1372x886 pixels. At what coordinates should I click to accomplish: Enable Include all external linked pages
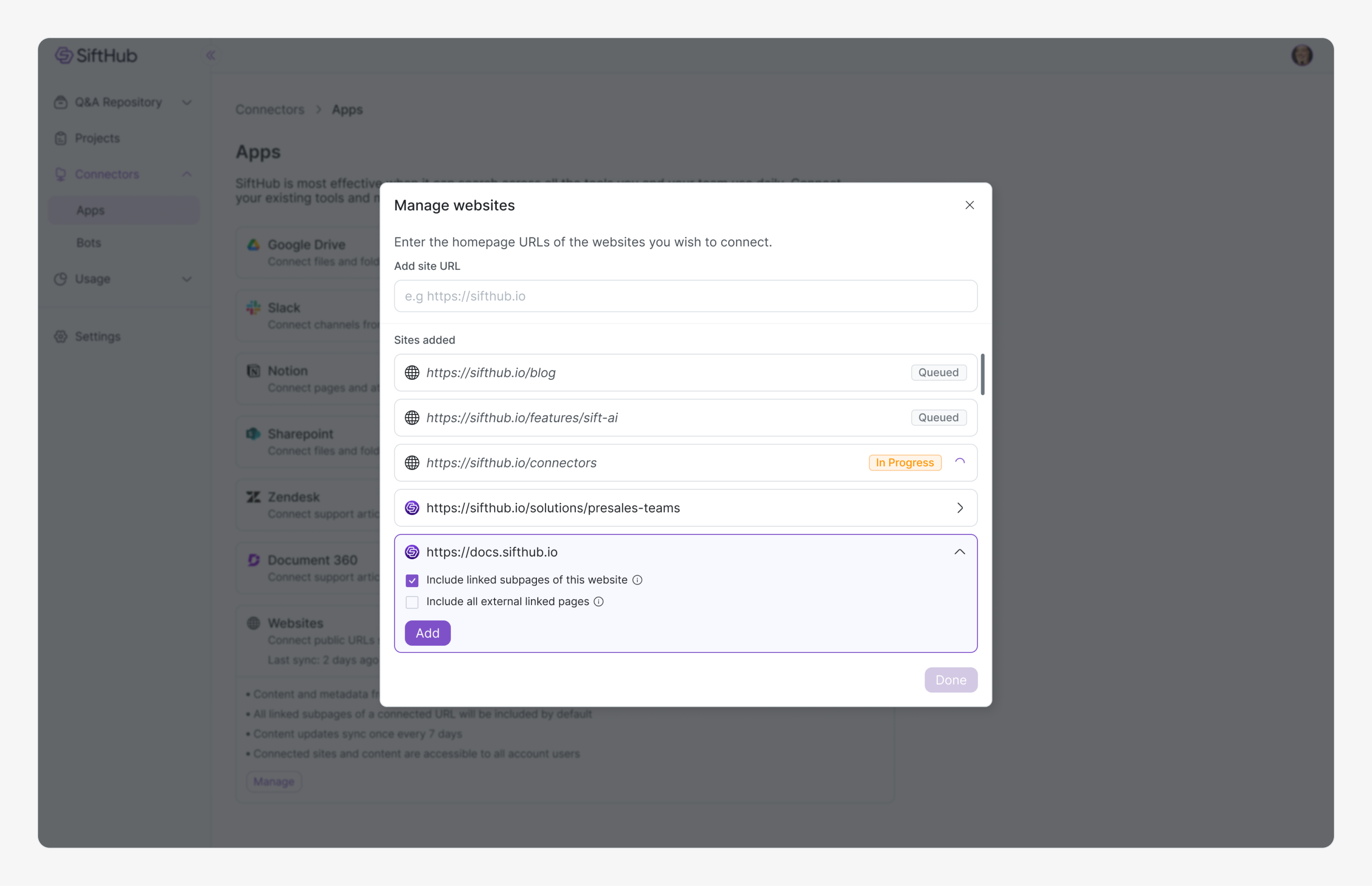pos(412,602)
